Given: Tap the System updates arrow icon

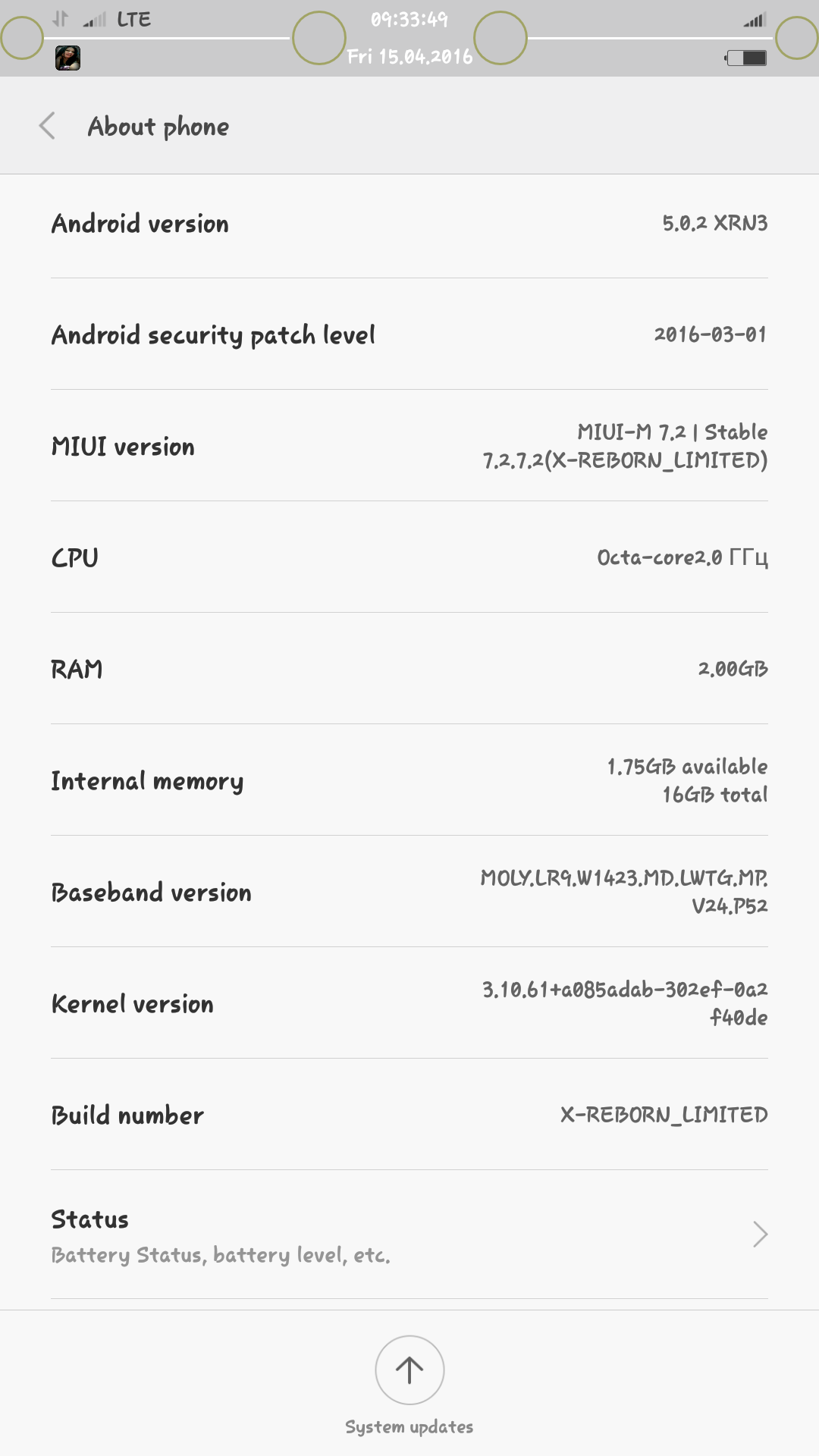Looking at the screenshot, I should point(409,1370).
